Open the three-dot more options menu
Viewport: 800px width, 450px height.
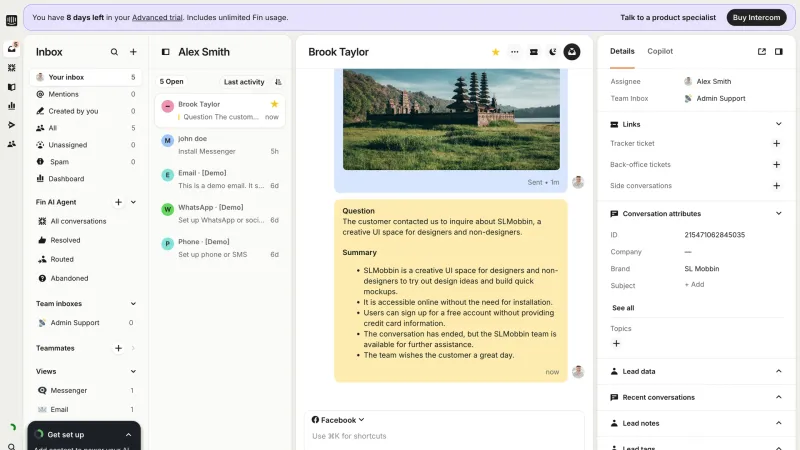[514, 52]
